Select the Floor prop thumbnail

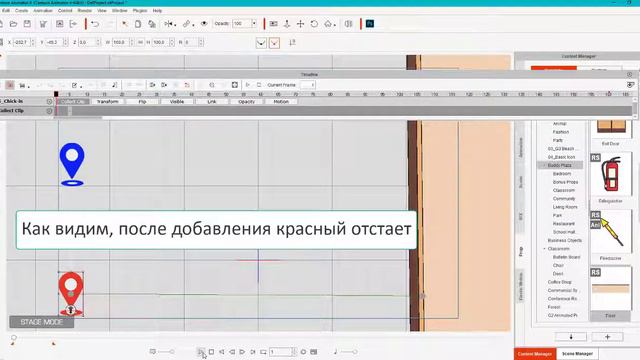[x=611, y=289]
